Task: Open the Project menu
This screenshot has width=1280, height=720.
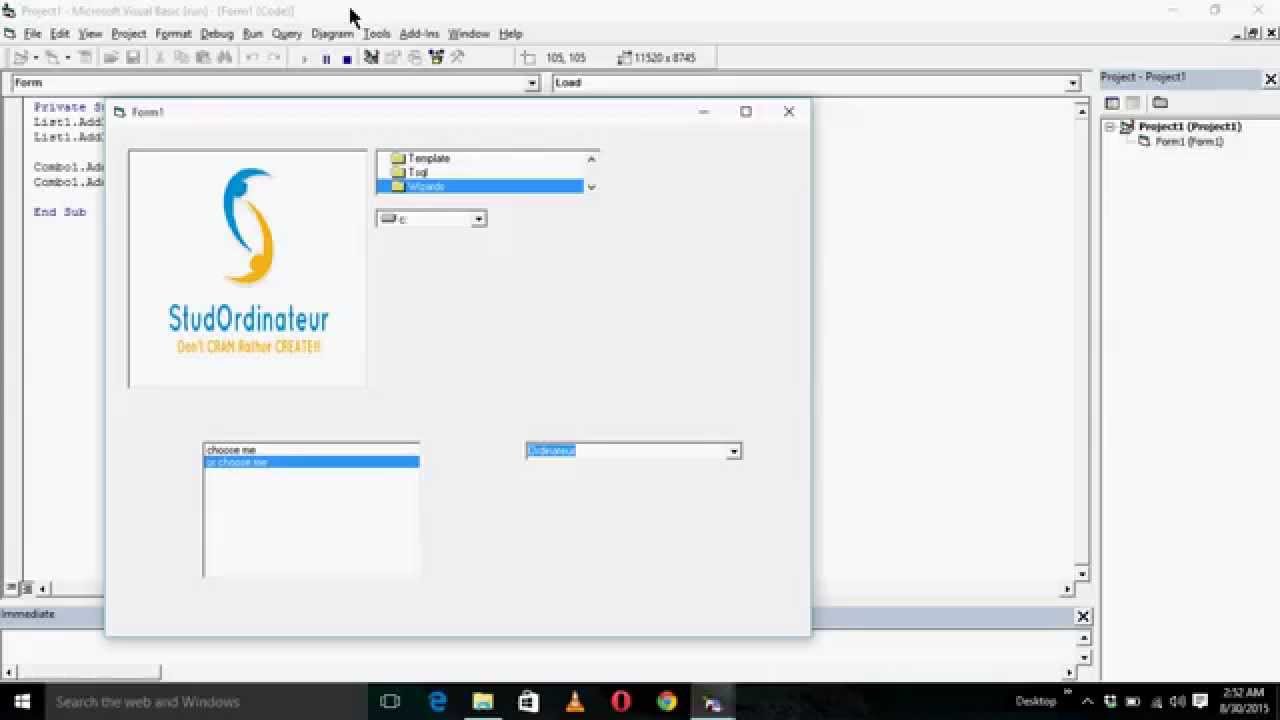Action: coord(128,34)
